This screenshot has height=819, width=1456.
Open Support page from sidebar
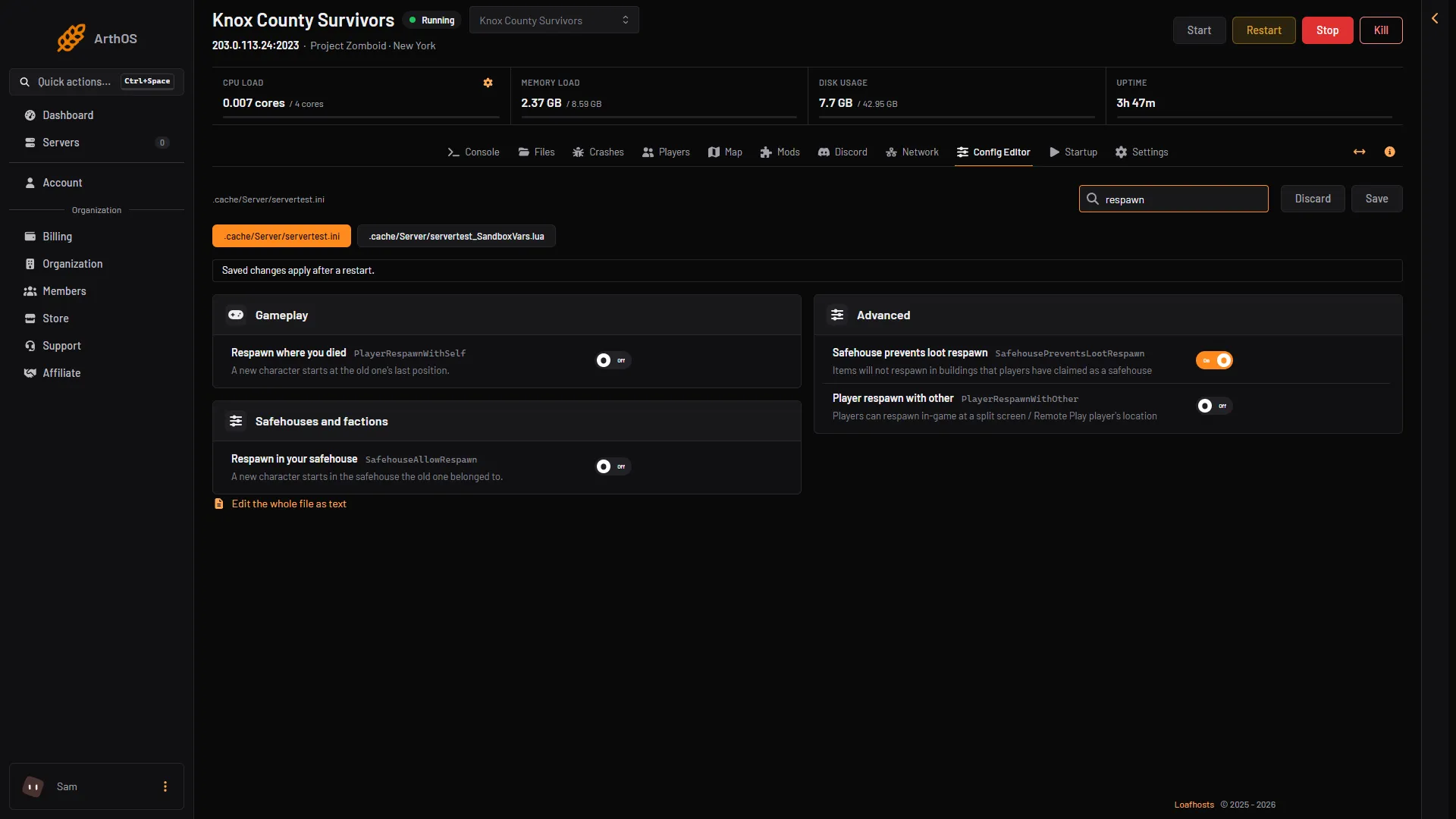coord(96,346)
